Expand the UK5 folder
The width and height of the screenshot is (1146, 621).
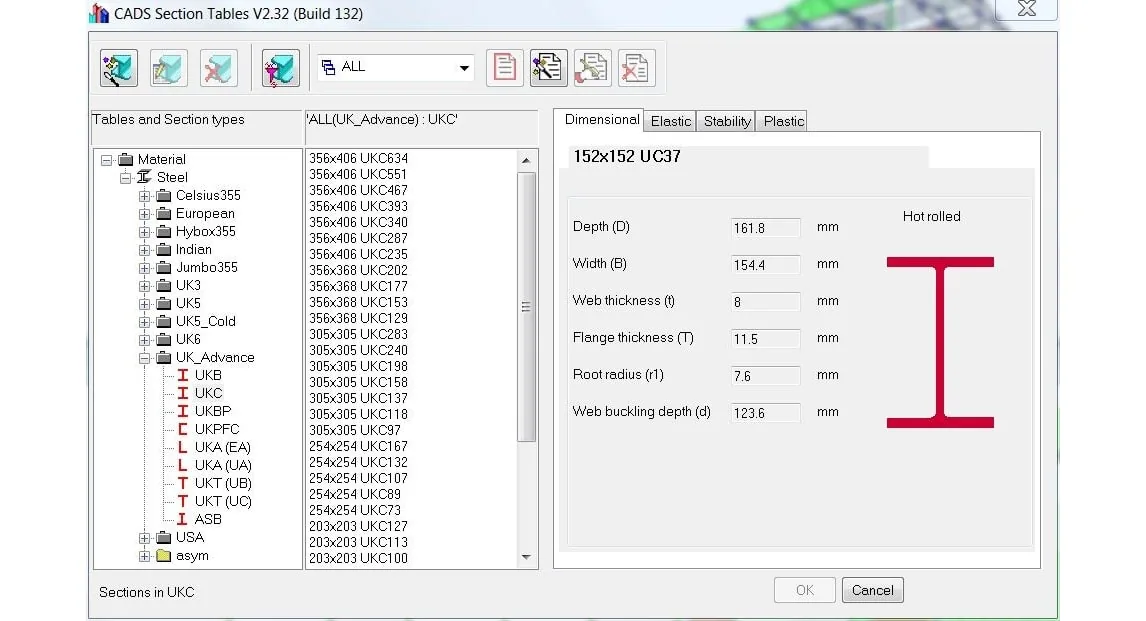(x=145, y=304)
